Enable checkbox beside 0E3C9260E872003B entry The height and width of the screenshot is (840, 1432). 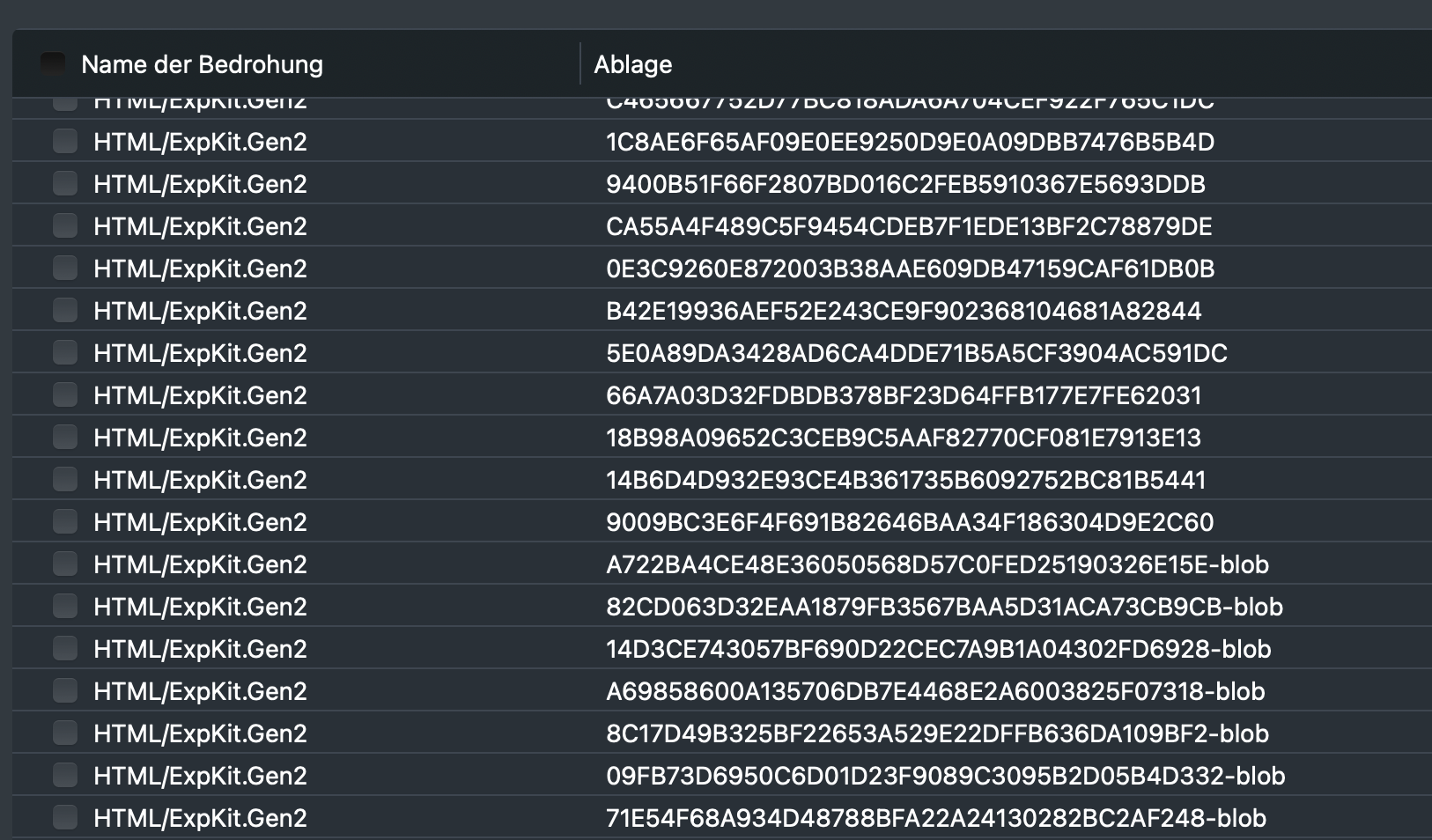click(65, 268)
